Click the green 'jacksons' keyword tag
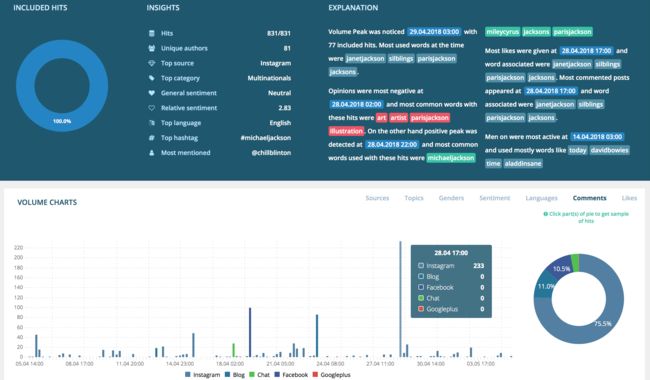This screenshot has height=380, width=650. point(536,32)
